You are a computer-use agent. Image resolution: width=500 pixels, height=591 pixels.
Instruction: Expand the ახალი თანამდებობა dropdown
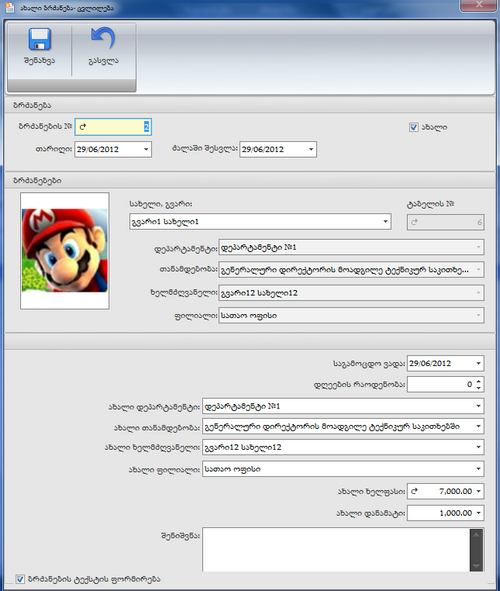tap(479, 426)
